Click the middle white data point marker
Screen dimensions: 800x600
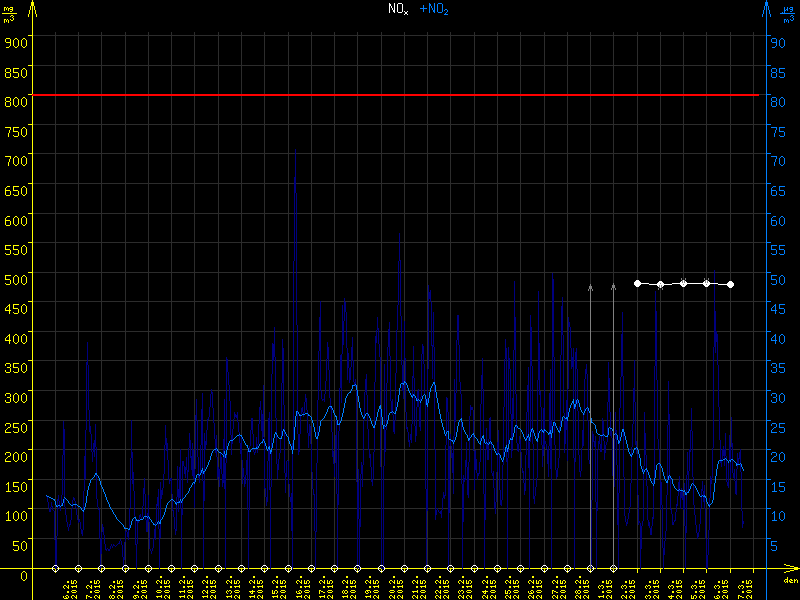(x=683, y=283)
